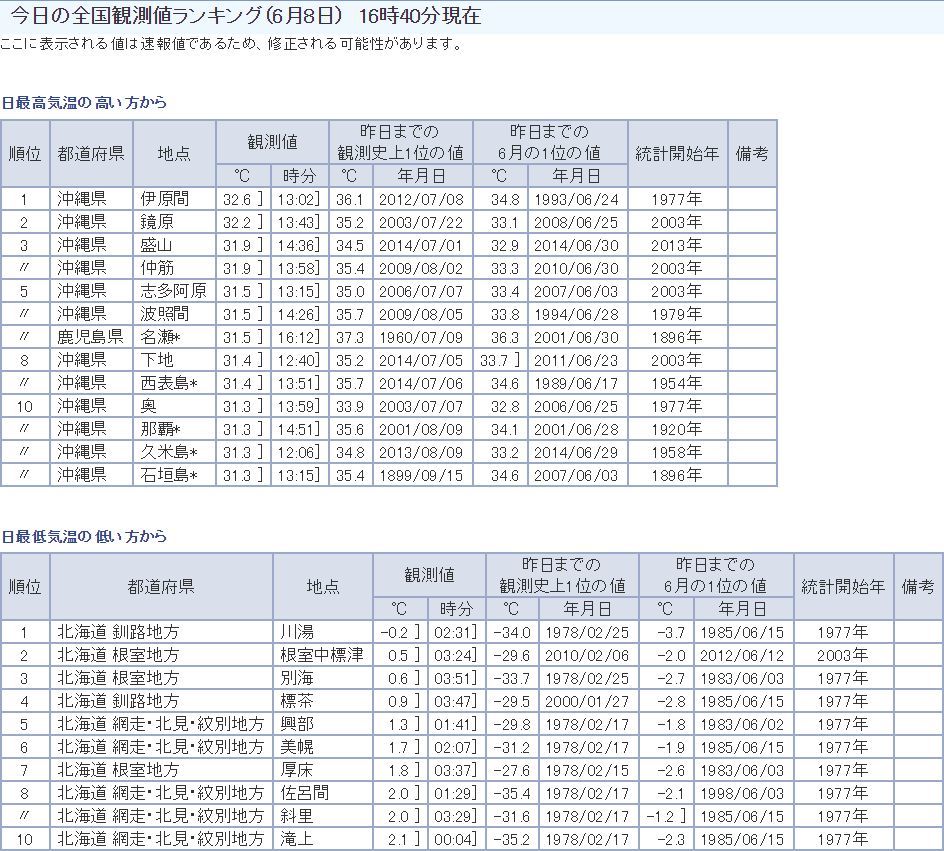This screenshot has width=944, height=851.
Task: Click the 川湯 station in the low temperature table
Action: 298,632
